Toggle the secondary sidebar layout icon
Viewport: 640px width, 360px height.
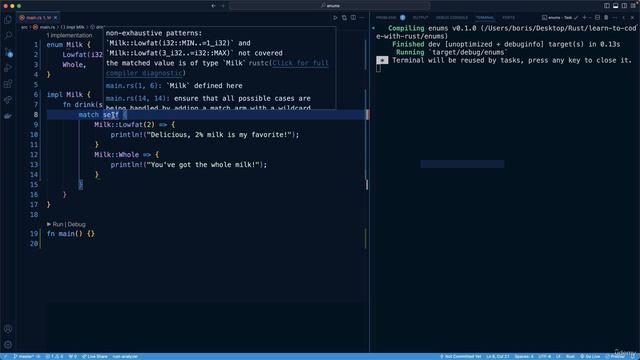tap(624, 6)
